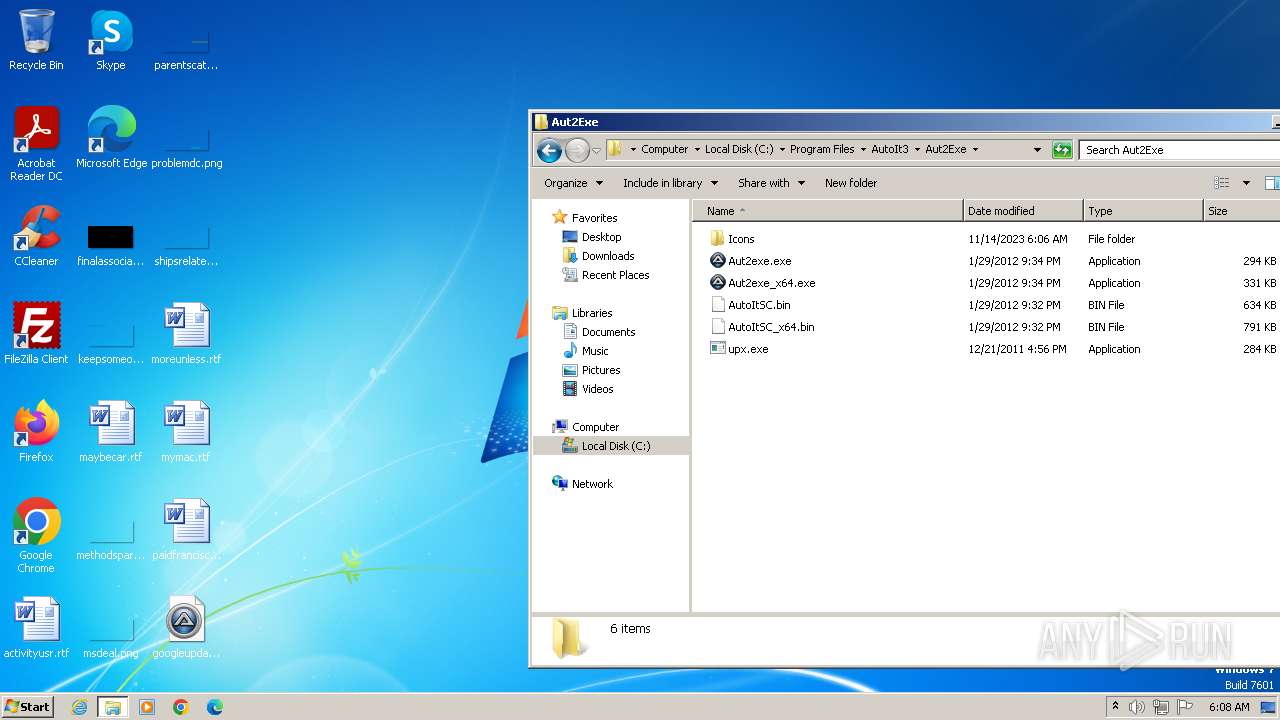Open the Organize dropdown menu
Screen dimensions: 1280x720
coord(573,183)
